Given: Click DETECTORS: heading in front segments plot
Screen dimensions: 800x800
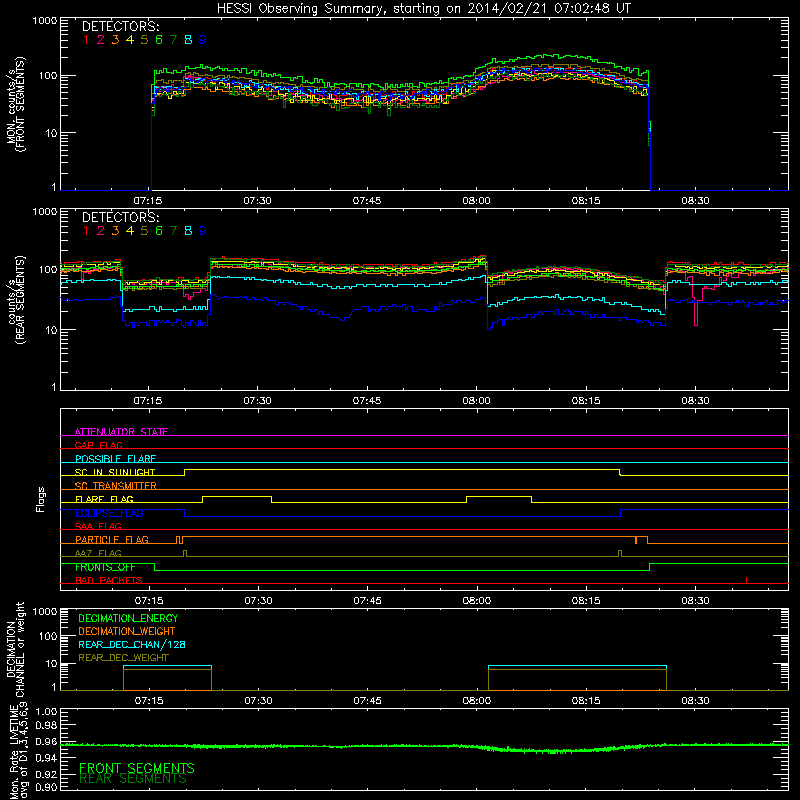Looking at the screenshot, I should coord(121,27).
